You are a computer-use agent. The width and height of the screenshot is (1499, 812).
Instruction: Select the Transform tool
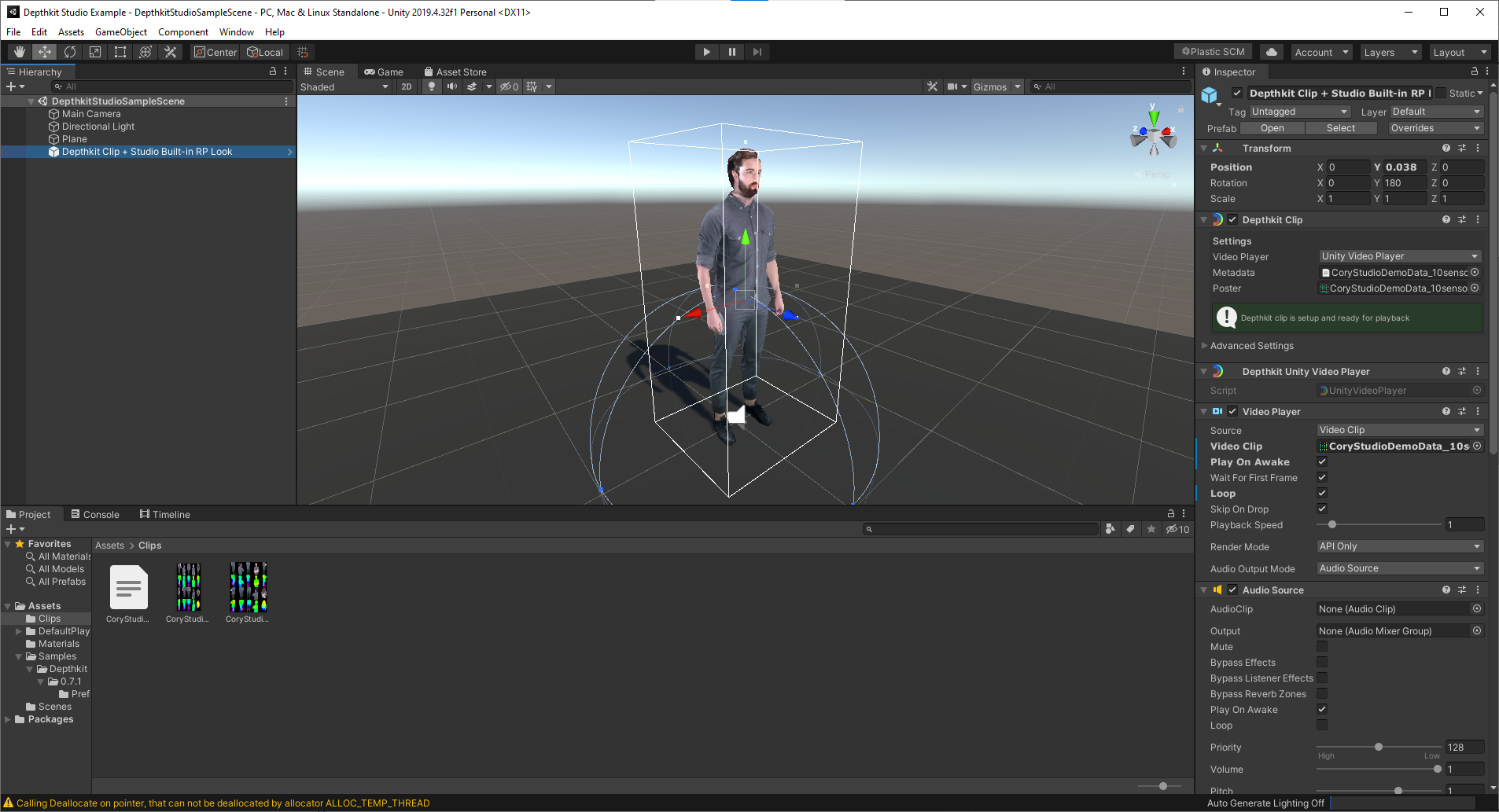click(145, 52)
